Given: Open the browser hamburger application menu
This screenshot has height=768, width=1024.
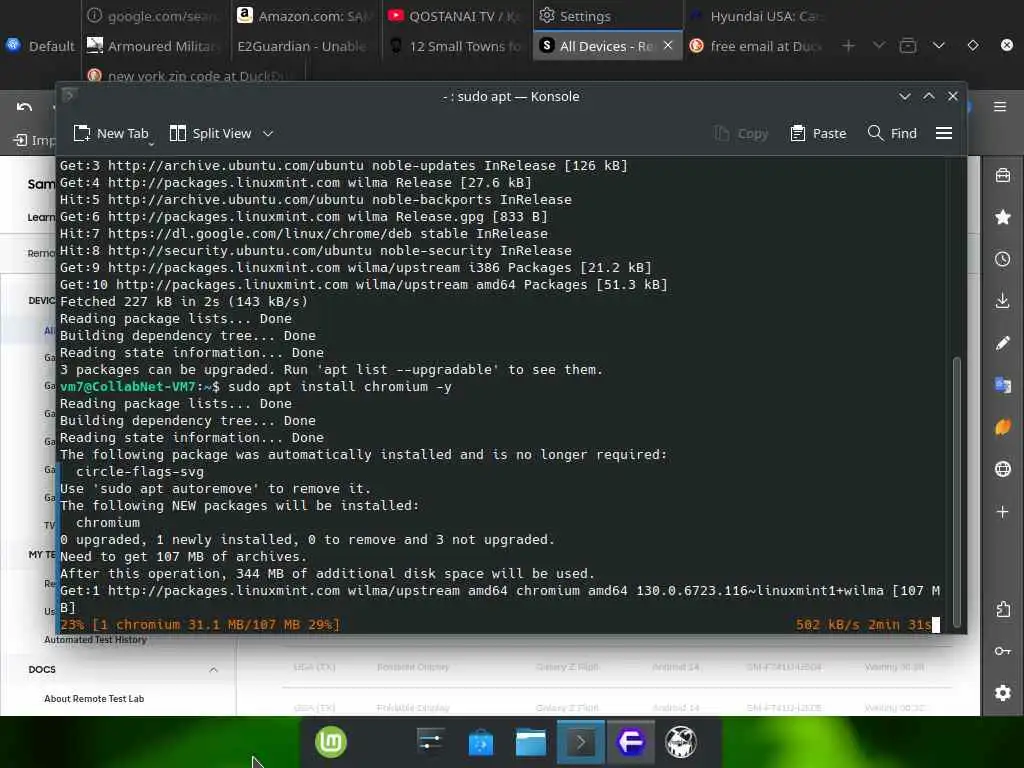Looking at the screenshot, I should [x=1000, y=106].
